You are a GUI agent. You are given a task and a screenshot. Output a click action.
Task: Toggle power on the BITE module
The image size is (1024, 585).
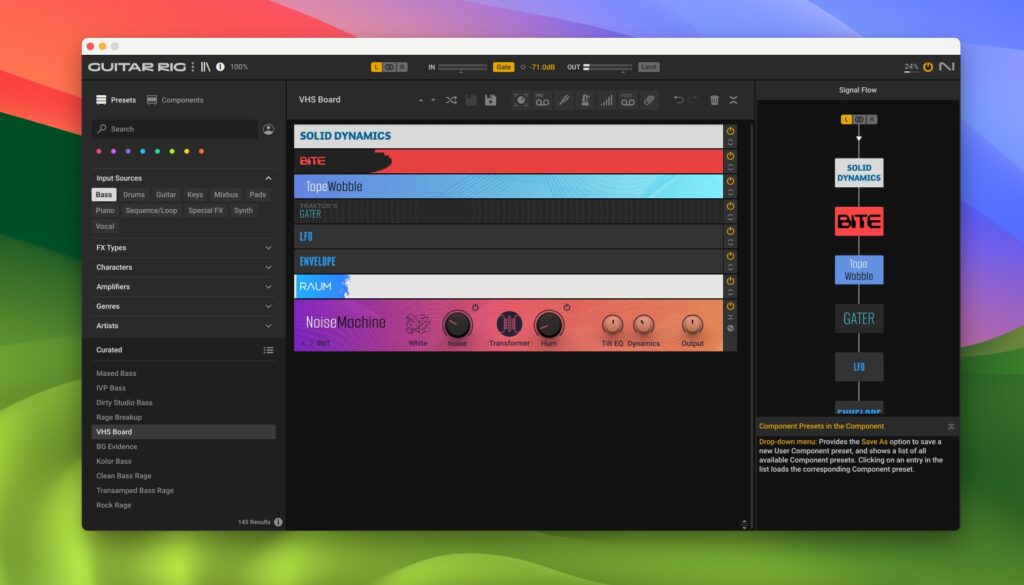(x=731, y=156)
